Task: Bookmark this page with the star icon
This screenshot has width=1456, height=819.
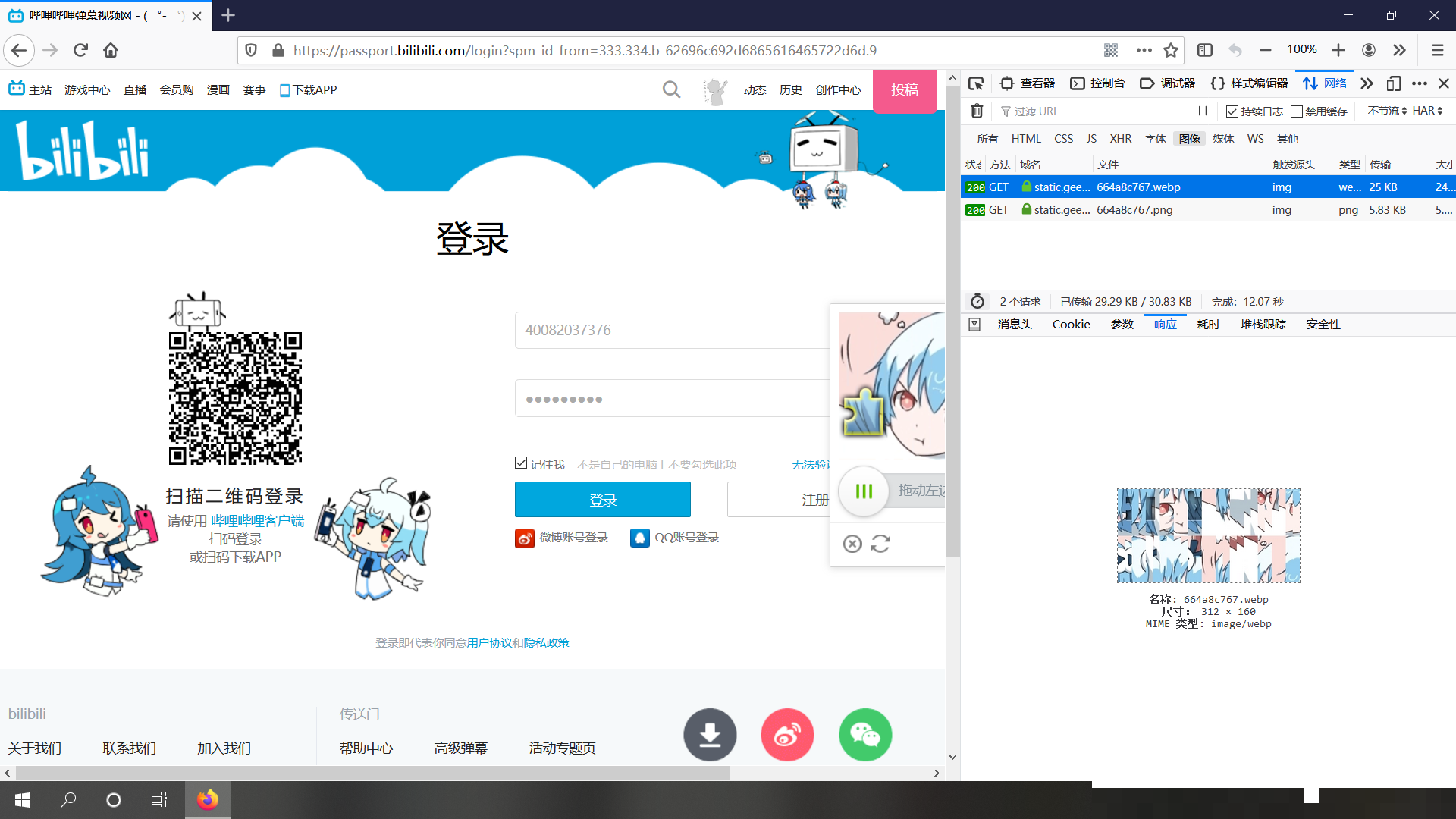Action: coord(1171,50)
